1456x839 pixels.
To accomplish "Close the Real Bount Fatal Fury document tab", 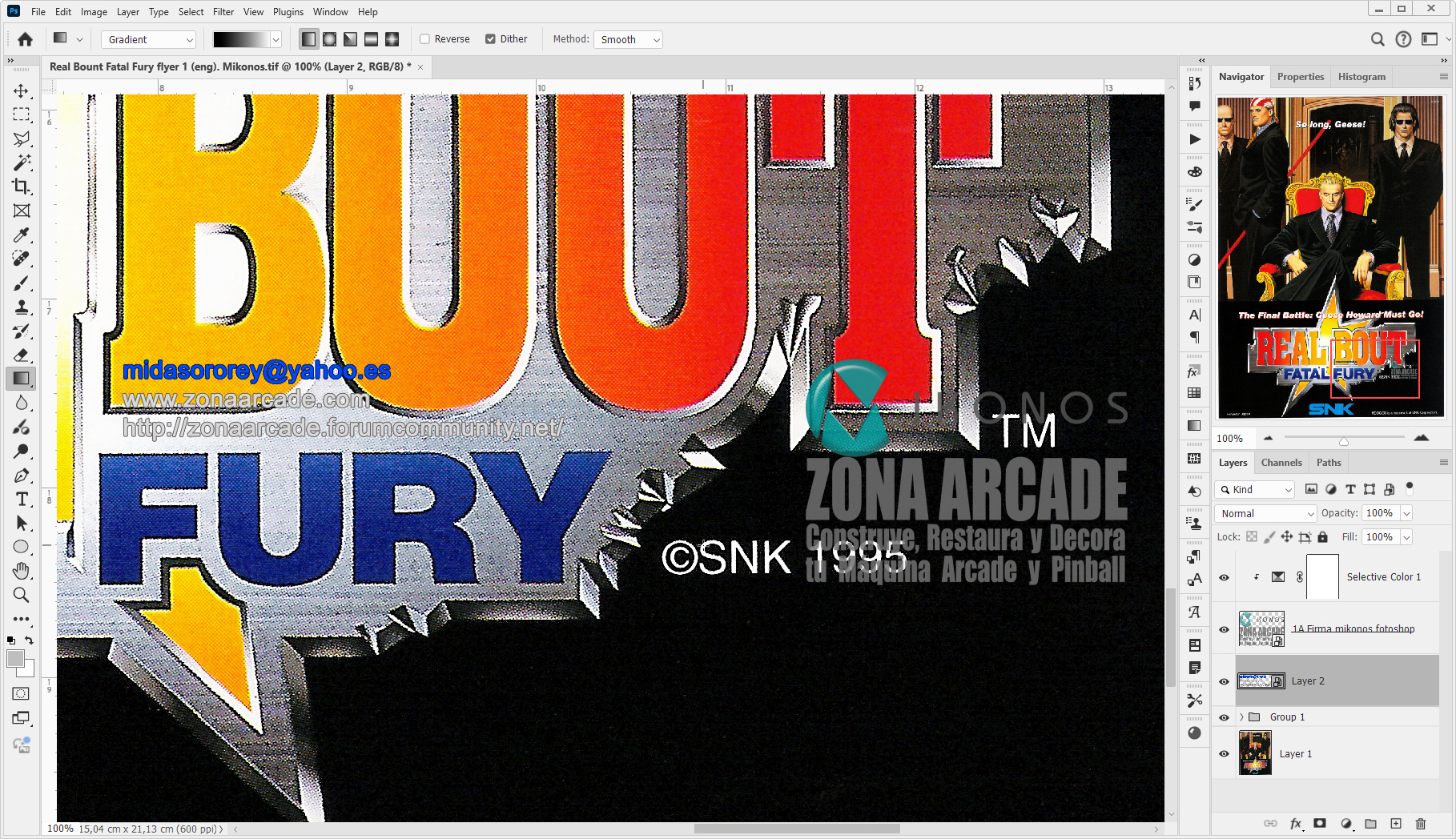I will 420,67.
